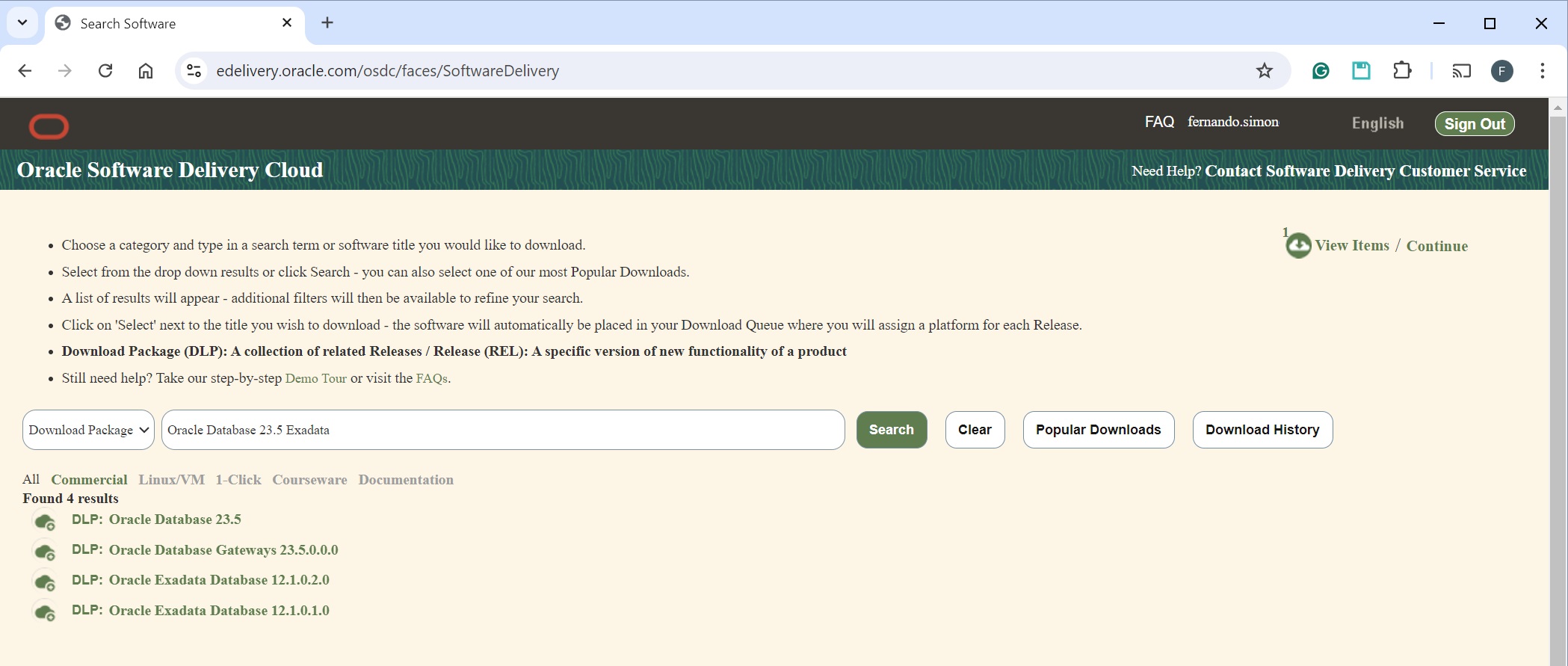The height and width of the screenshot is (666, 1568).
Task: Click the browser address bar URL
Action: [x=388, y=71]
